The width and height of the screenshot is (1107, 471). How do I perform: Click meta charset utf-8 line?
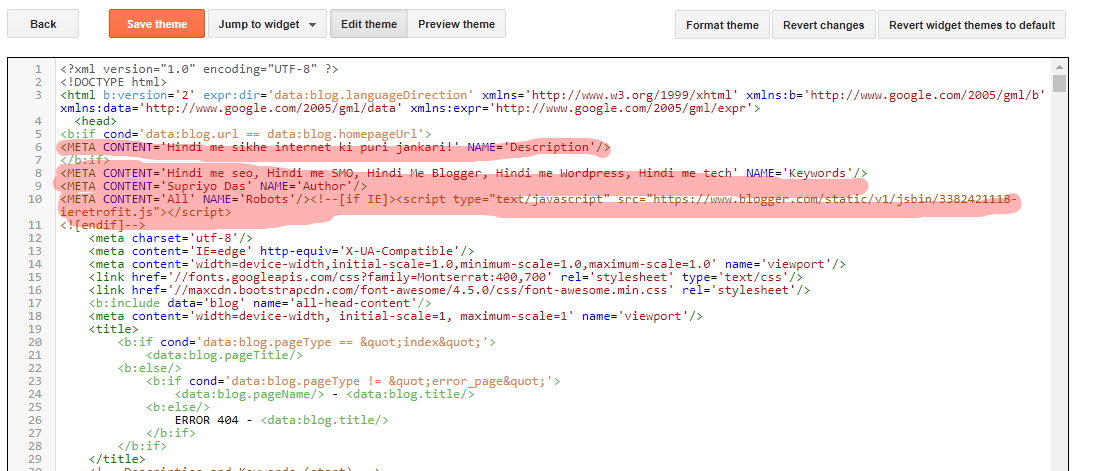(x=170, y=238)
